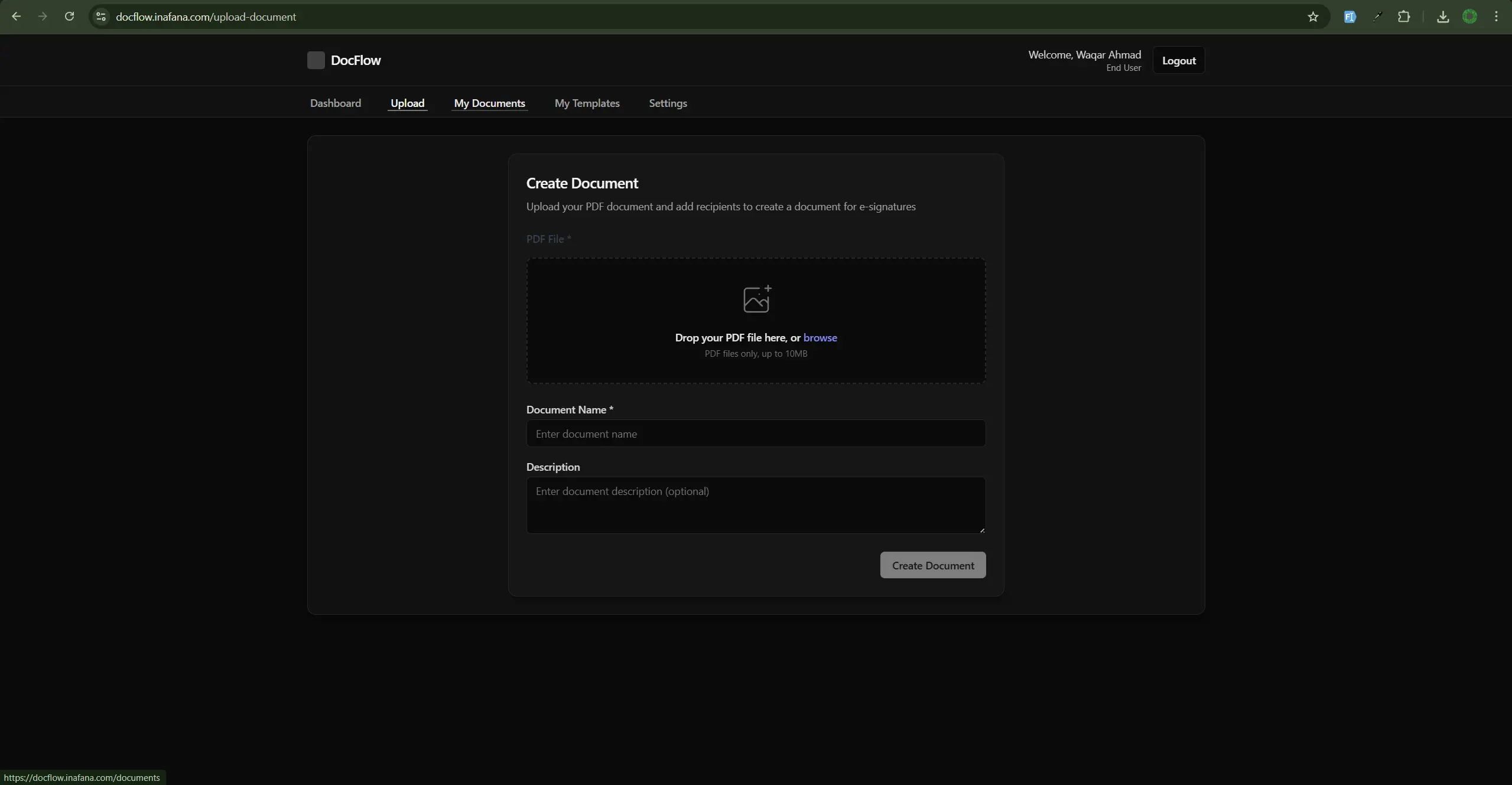Image resolution: width=1512 pixels, height=785 pixels.
Task: Open the Chrome three-dot menu
Action: [1496, 17]
